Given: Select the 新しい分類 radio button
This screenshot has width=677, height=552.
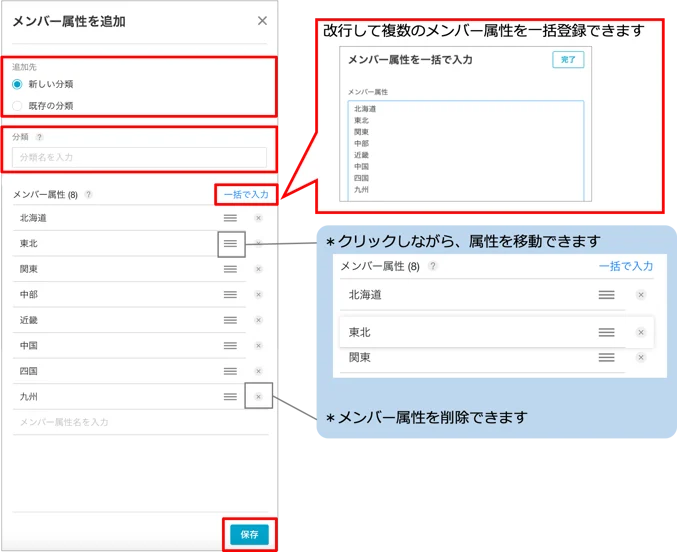Looking at the screenshot, I should pyautogui.click(x=17, y=84).
